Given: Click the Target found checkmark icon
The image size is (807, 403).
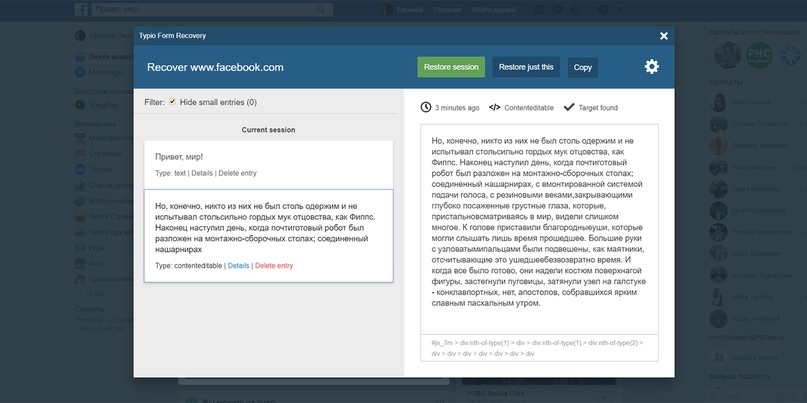Looking at the screenshot, I should [569, 107].
